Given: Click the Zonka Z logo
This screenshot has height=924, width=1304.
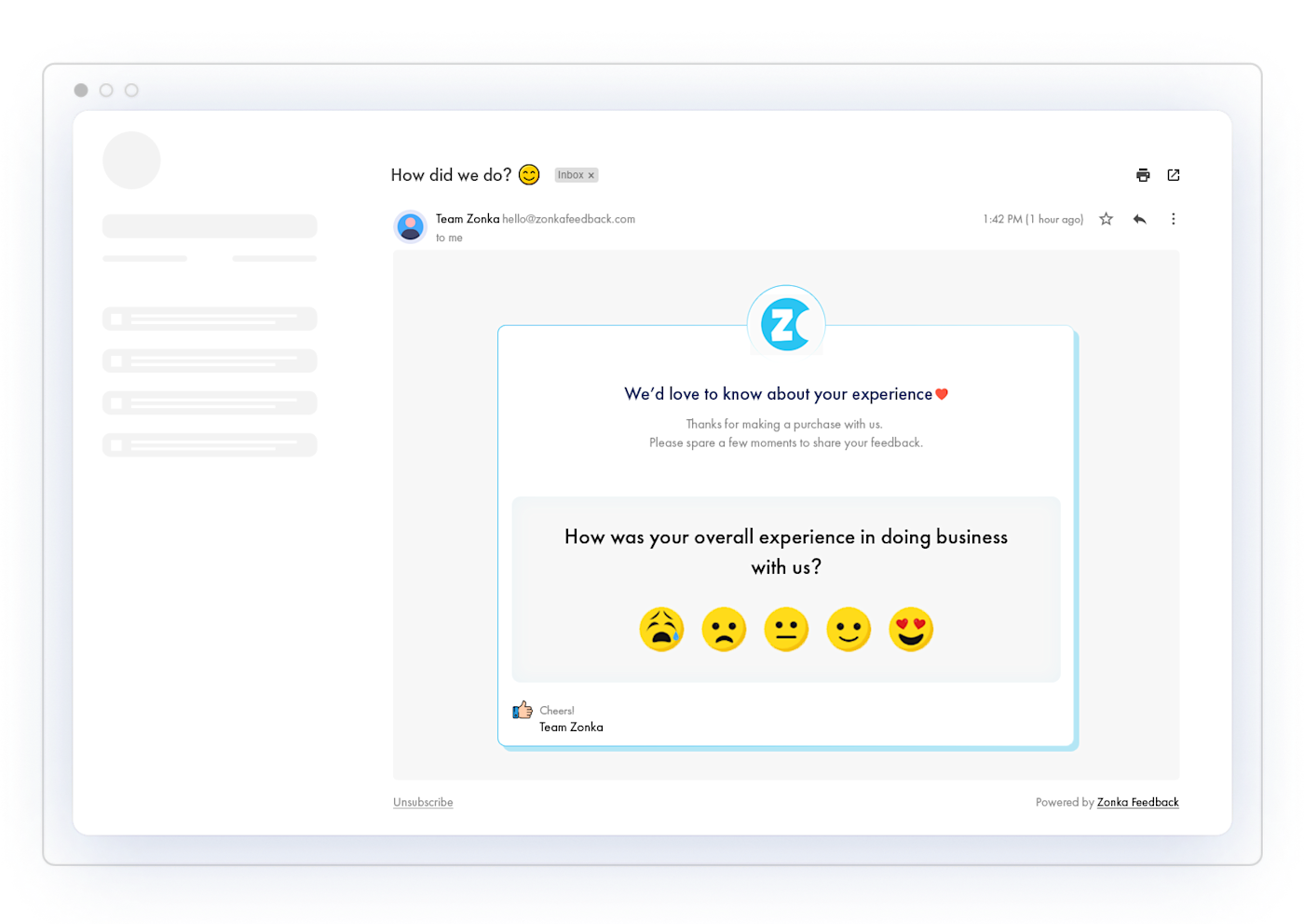Looking at the screenshot, I should point(786,324).
